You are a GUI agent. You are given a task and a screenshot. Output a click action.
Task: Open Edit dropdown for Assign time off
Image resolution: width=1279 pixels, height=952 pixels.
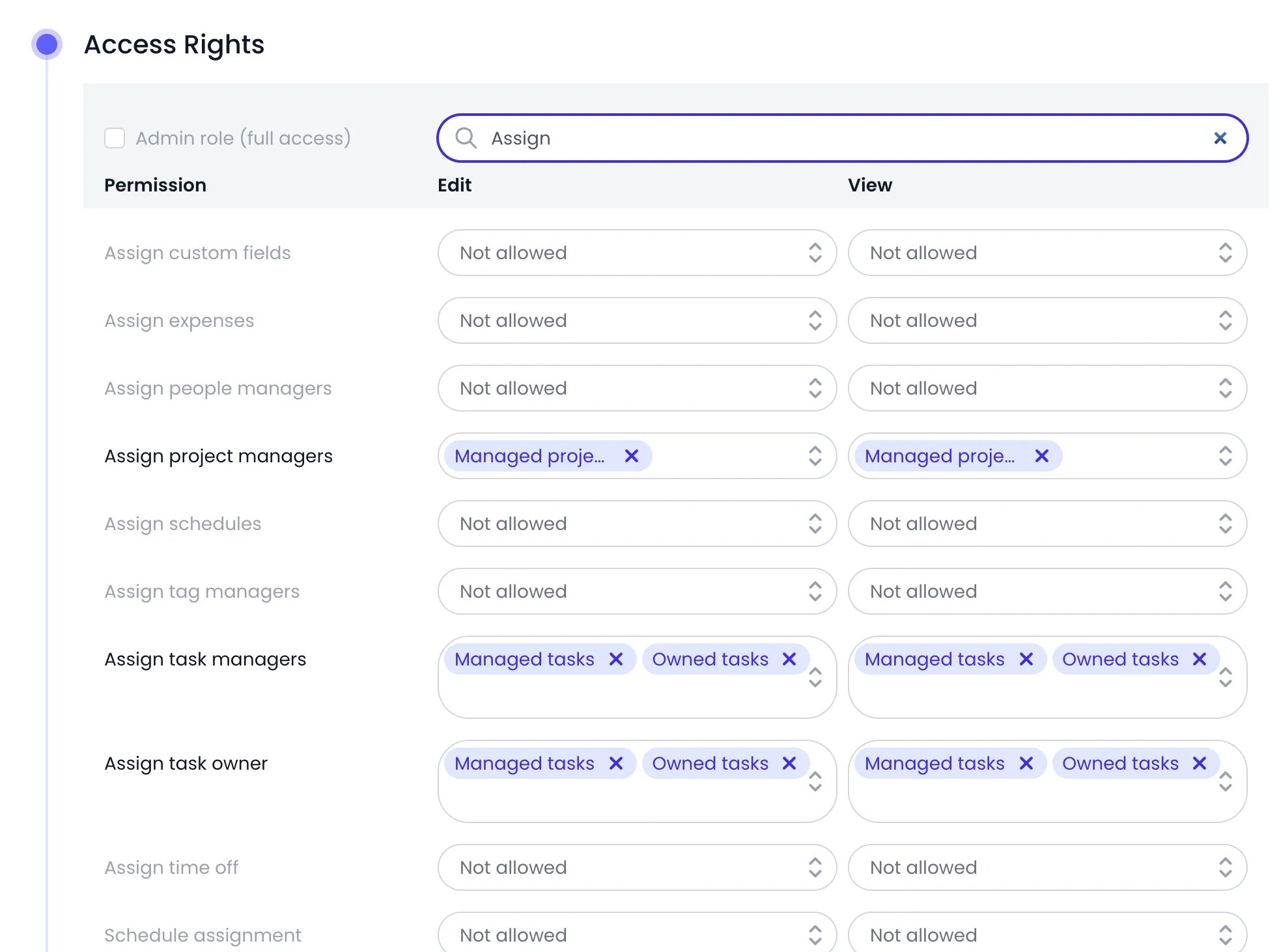coord(637,867)
